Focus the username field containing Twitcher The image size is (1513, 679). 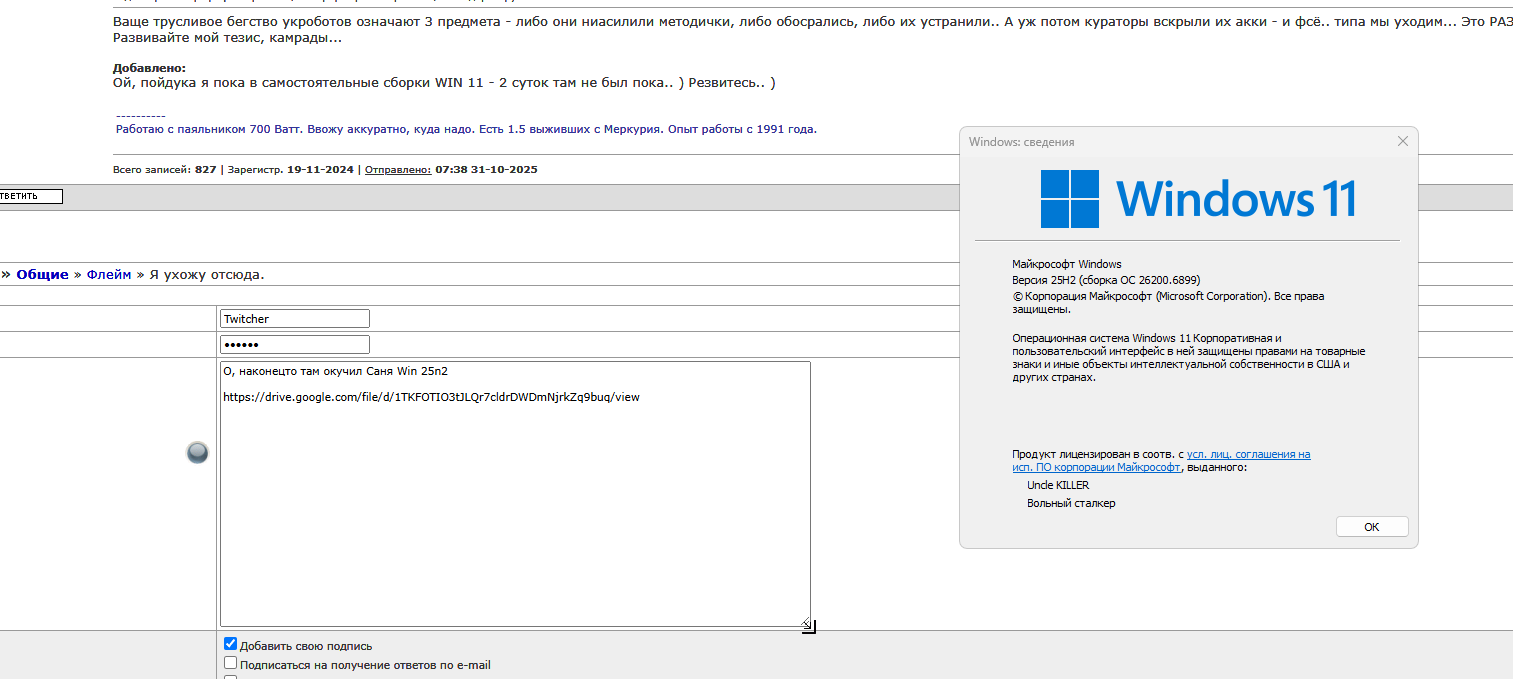(294, 319)
